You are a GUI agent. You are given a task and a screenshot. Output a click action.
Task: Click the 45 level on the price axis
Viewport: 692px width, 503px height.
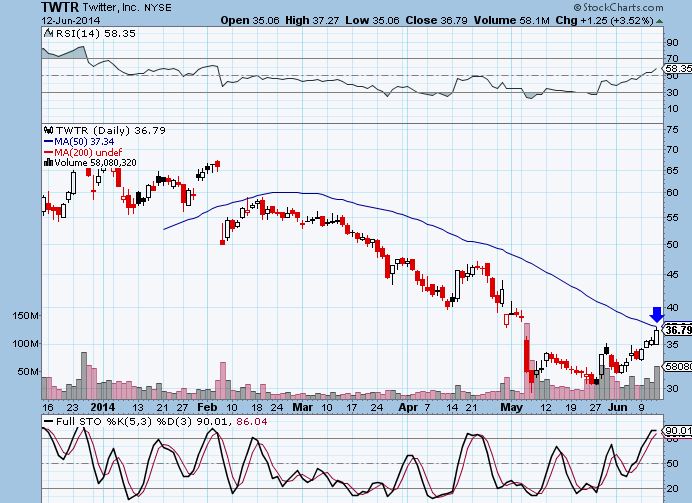tap(673, 274)
